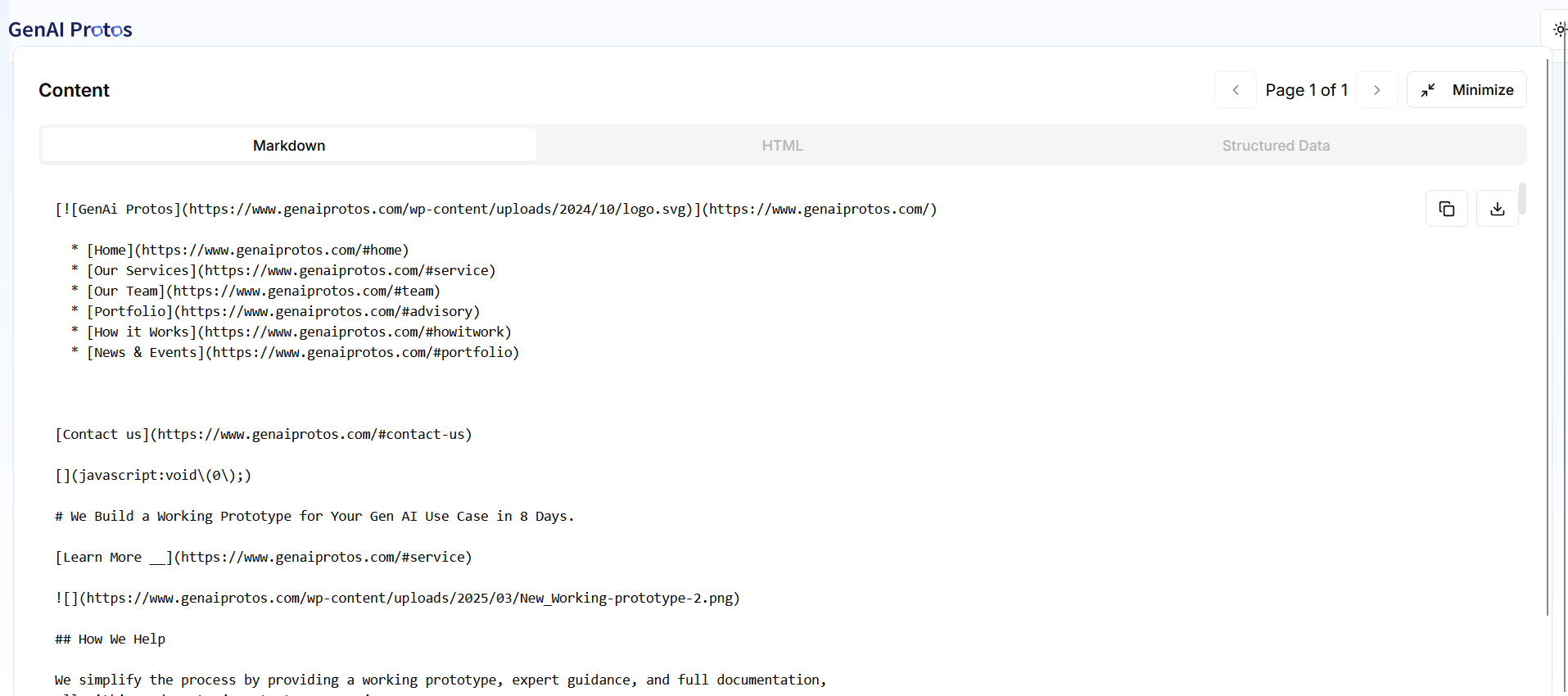Screen dimensions: 1568x696
Task: Click the 'Page 1 of 1' indicator
Action: click(x=1306, y=90)
